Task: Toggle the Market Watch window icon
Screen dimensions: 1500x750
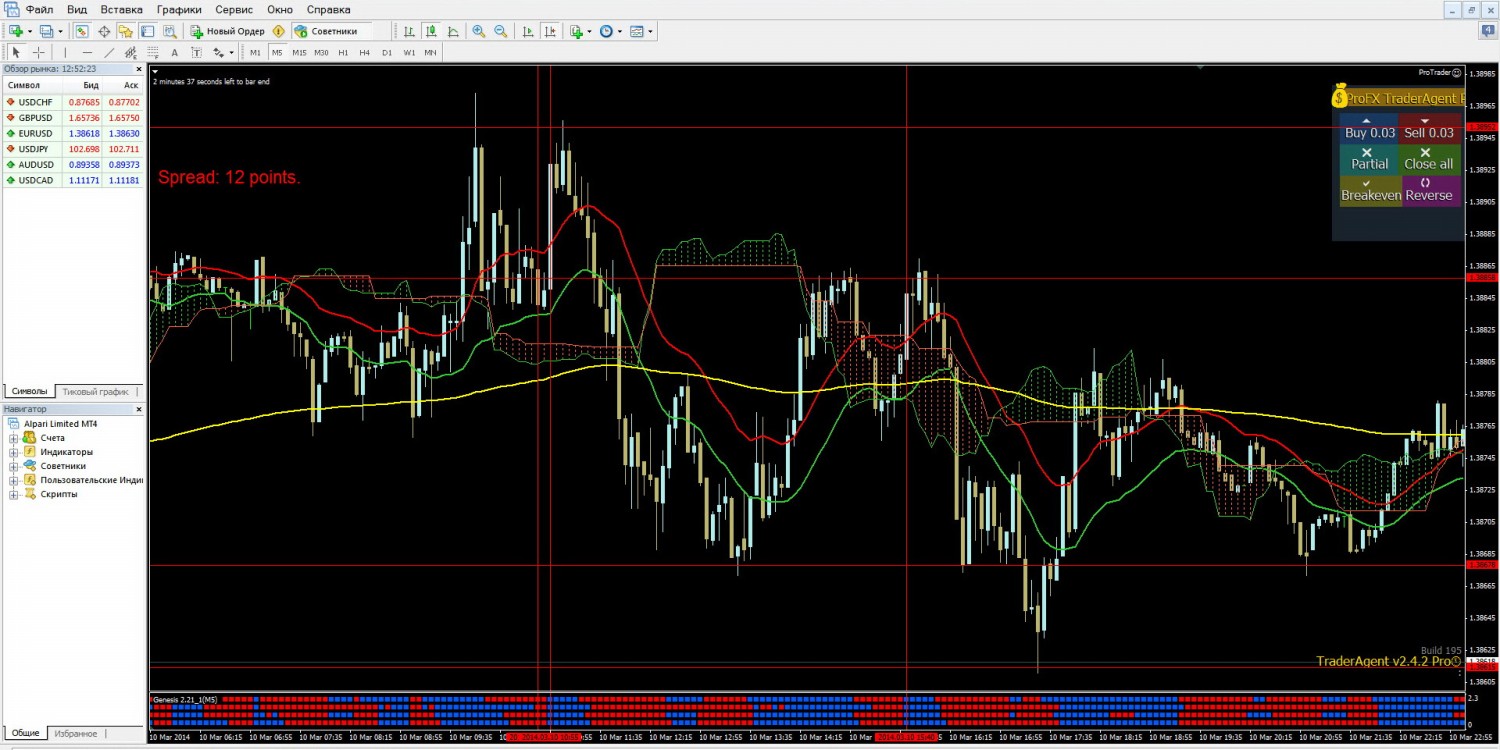Action: click(82, 31)
